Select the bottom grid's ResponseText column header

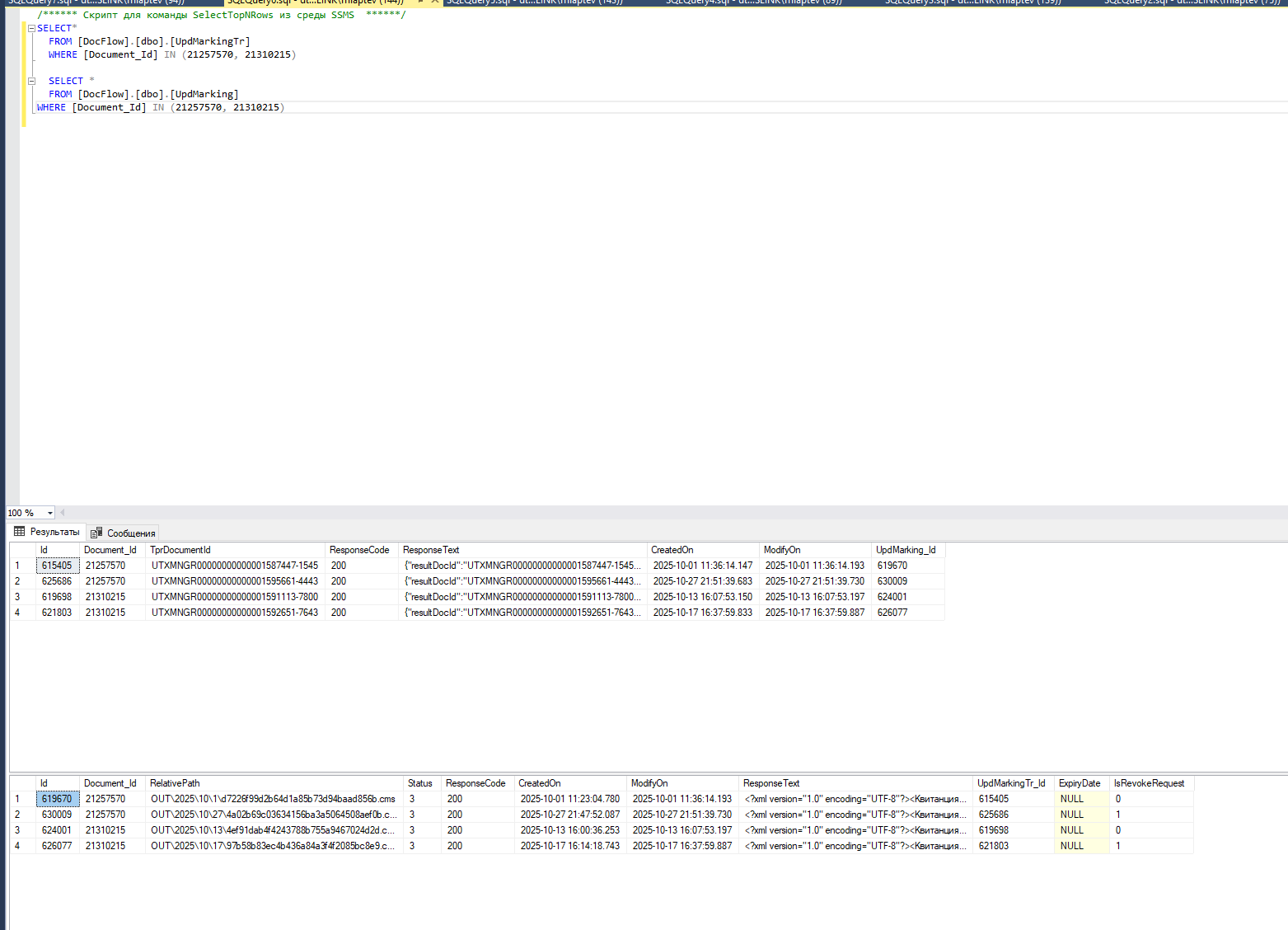coord(855,783)
